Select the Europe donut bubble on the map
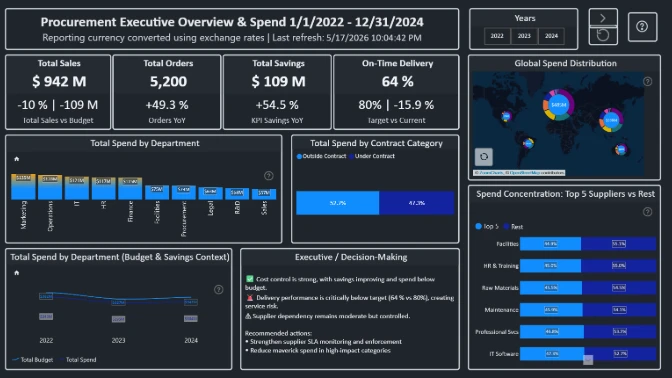The image size is (672, 378). [x=558, y=105]
